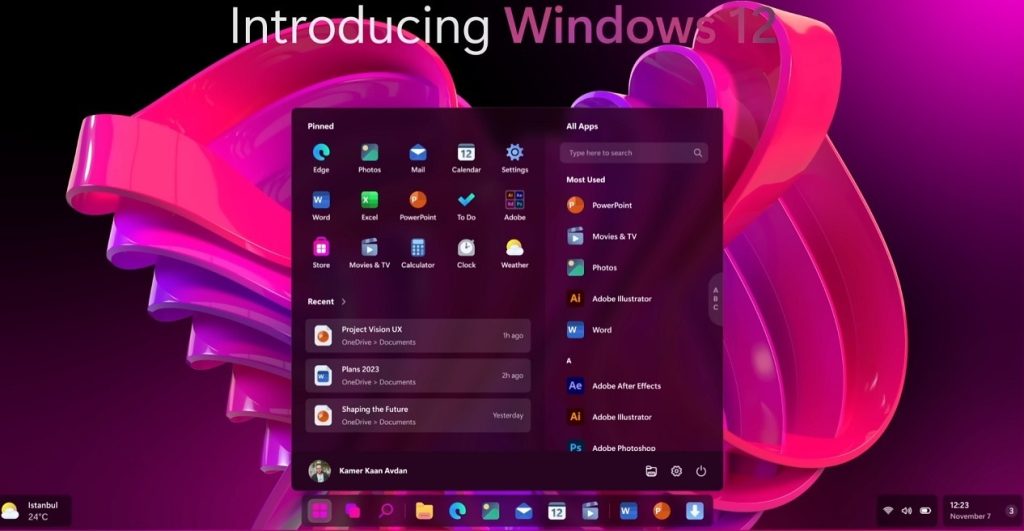This screenshot has width=1024, height=531.
Task: Click the Type here to search field
Action: point(633,153)
